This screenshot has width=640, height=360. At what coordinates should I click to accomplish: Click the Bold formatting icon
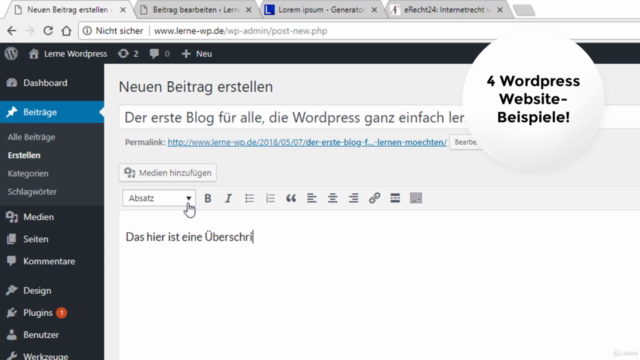pos(208,198)
